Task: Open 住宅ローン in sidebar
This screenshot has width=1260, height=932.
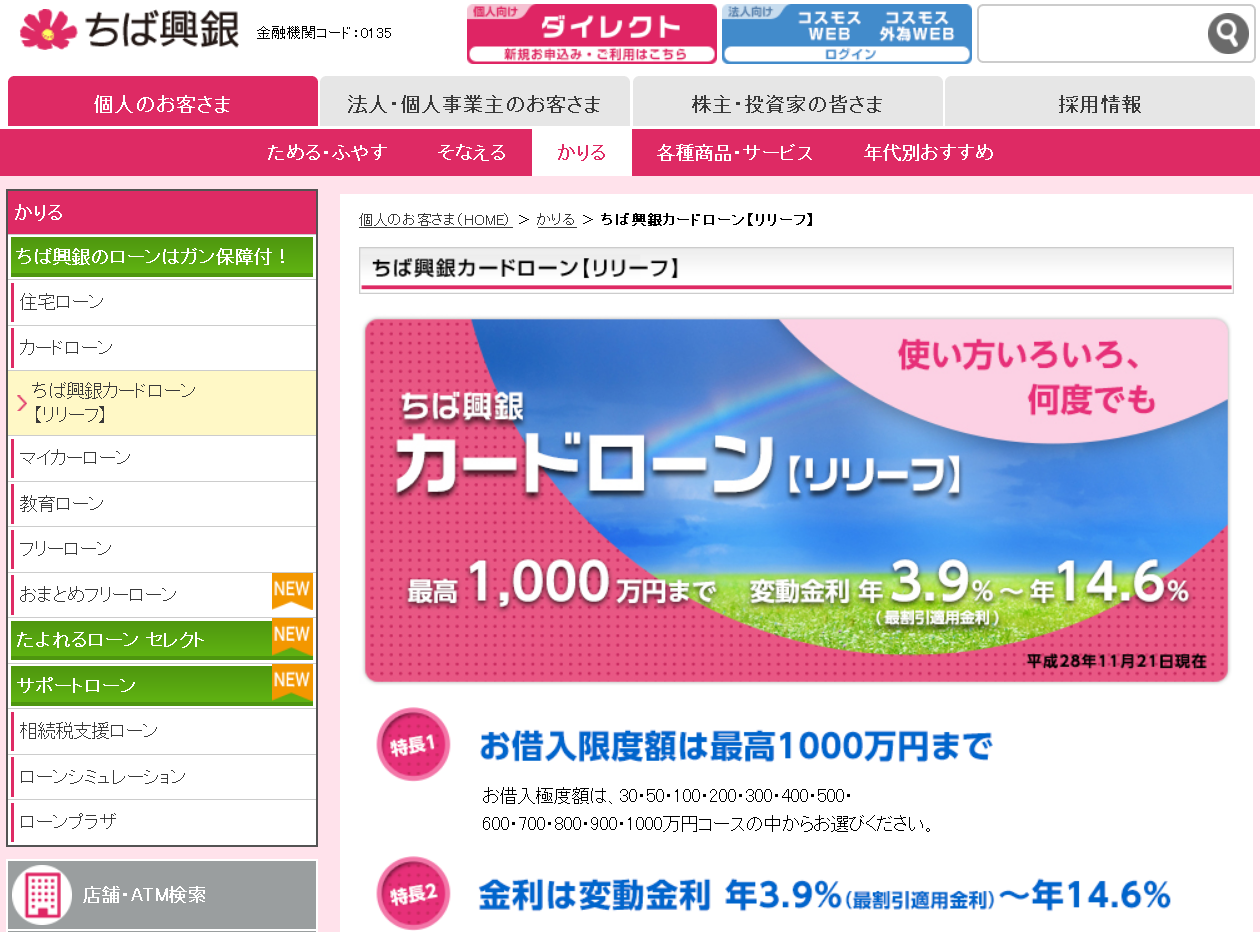Action: (162, 302)
